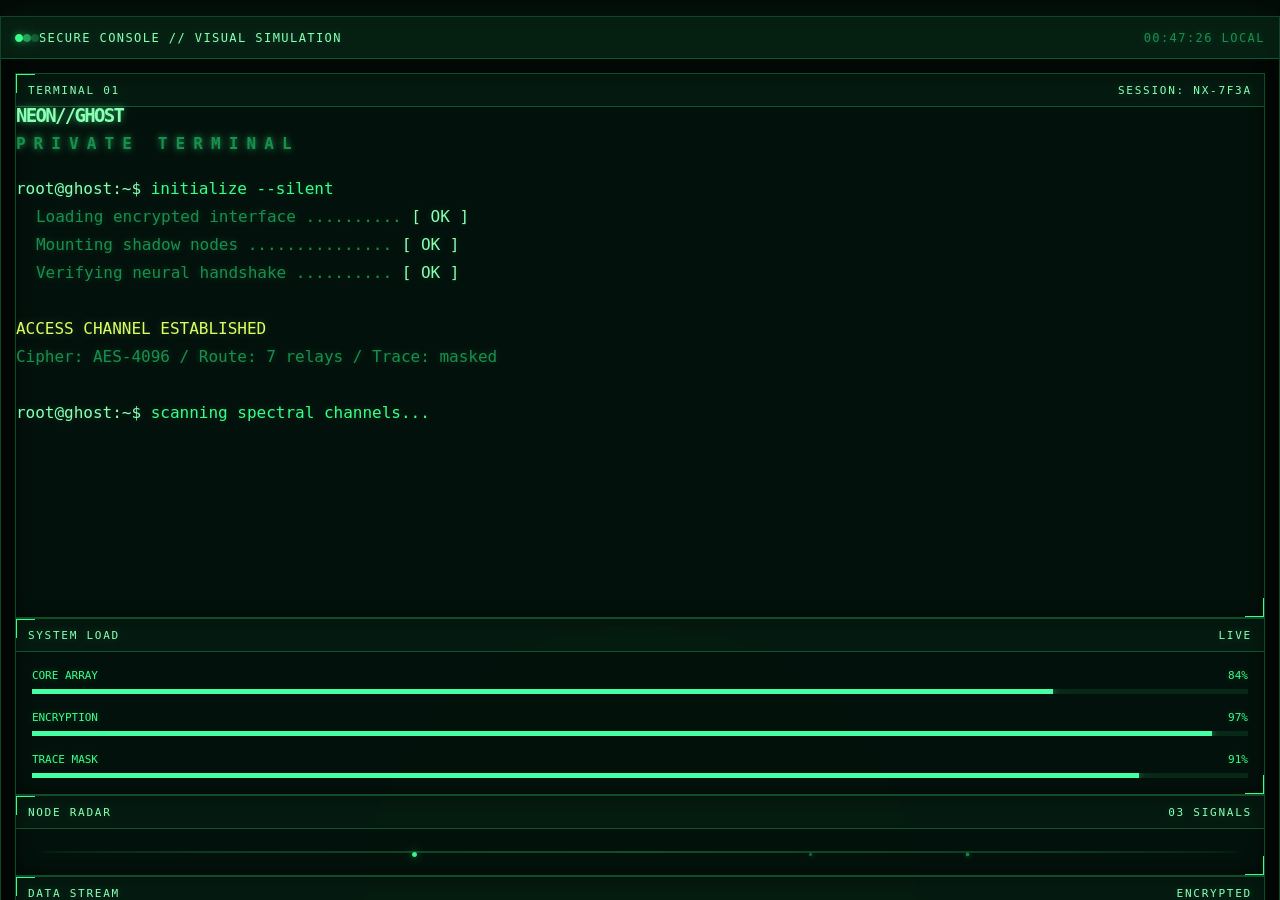
Task: Click the 'NEON//GHOST' heading
Action: pyautogui.click(x=70, y=116)
